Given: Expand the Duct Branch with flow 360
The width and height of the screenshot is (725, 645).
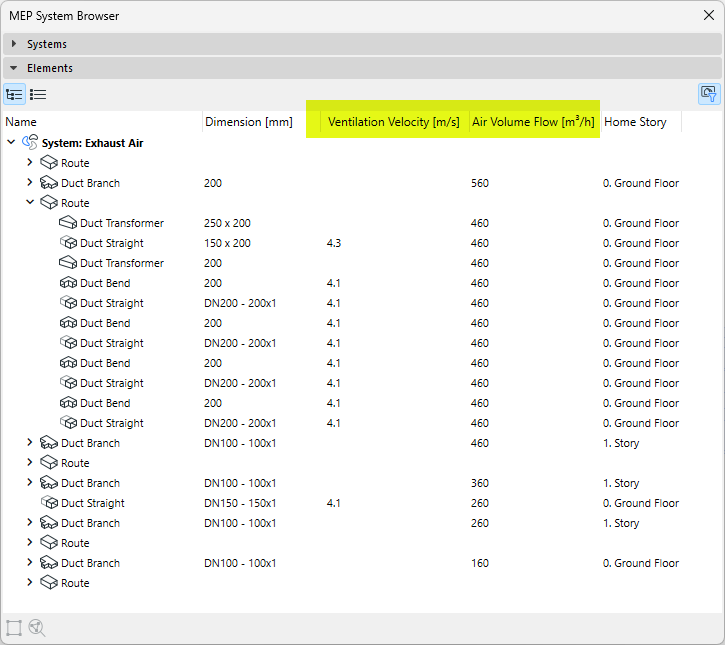Looking at the screenshot, I should click(30, 482).
